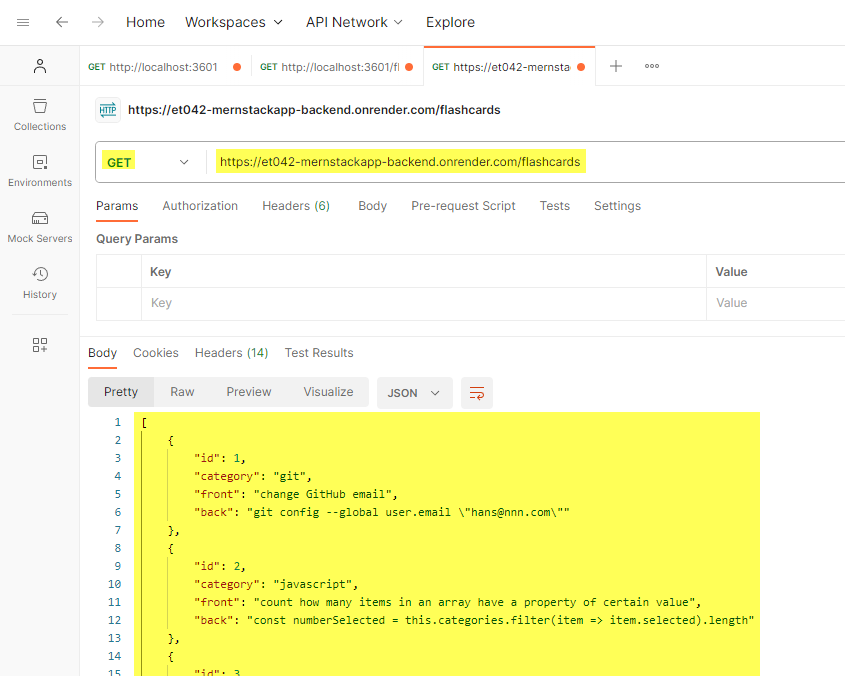
Task: Select the Pretty view button
Action: pyautogui.click(x=121, y=392)
